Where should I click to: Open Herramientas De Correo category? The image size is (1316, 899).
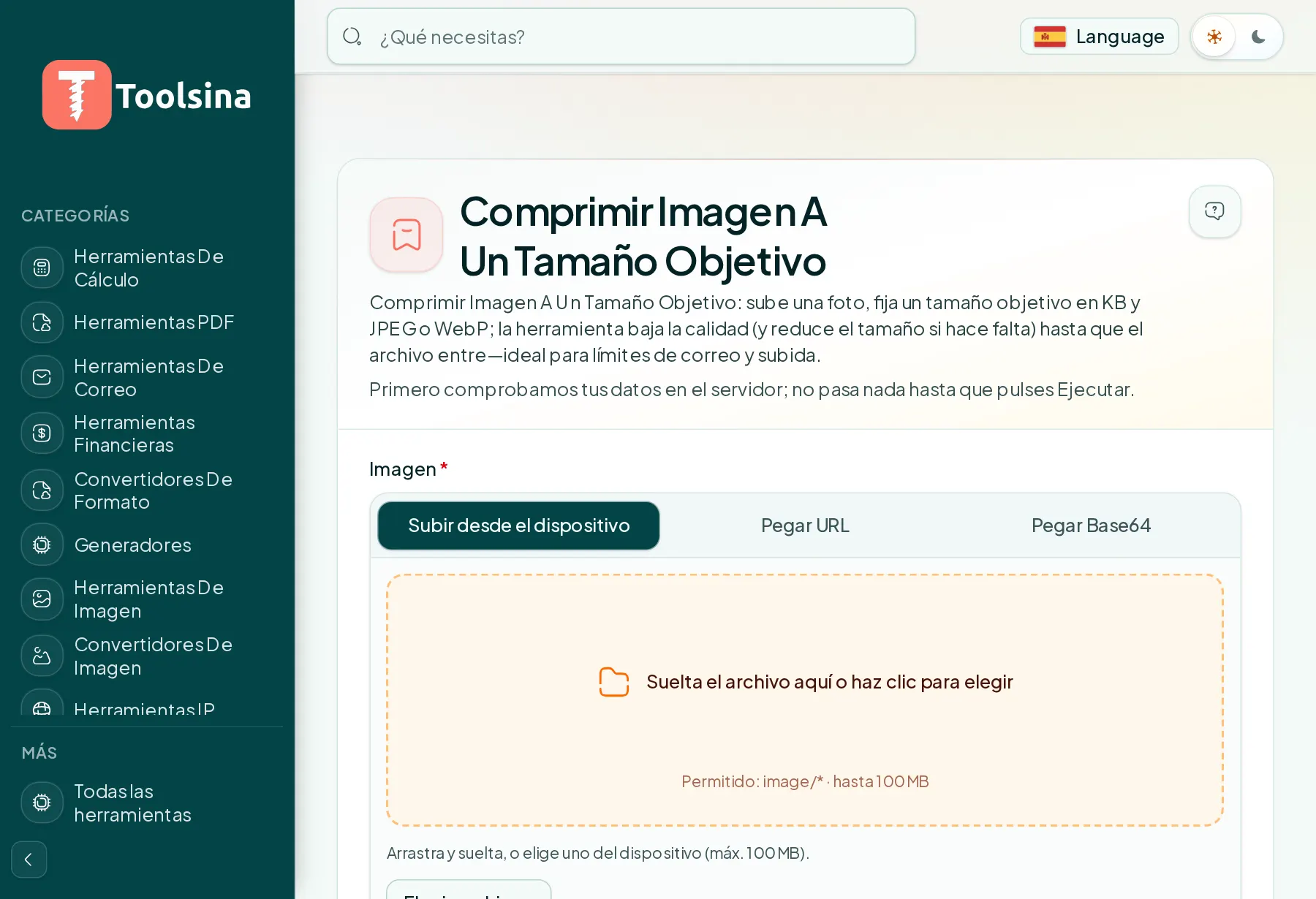[x=146, y=377]
